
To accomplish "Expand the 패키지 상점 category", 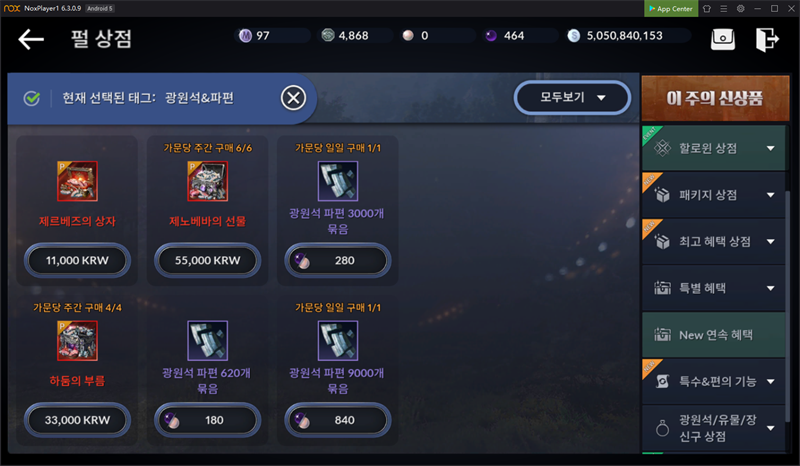I will 713,195.
